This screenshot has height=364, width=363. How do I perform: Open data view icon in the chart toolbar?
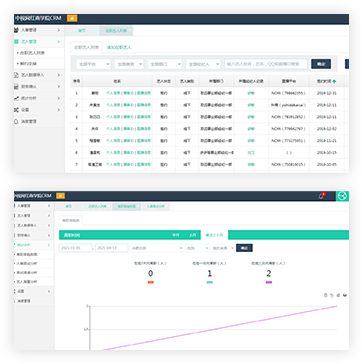click(x=326, y=295)
